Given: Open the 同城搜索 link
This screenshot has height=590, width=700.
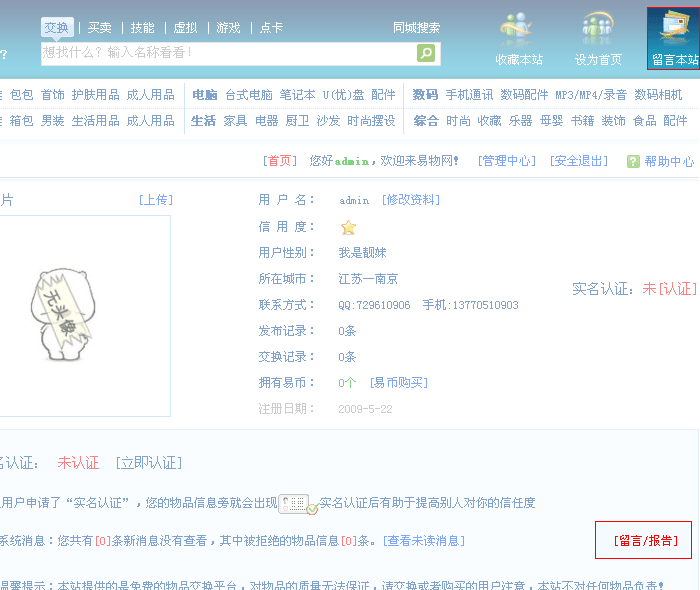Looking at the screenshot, I should coord(416,28).
